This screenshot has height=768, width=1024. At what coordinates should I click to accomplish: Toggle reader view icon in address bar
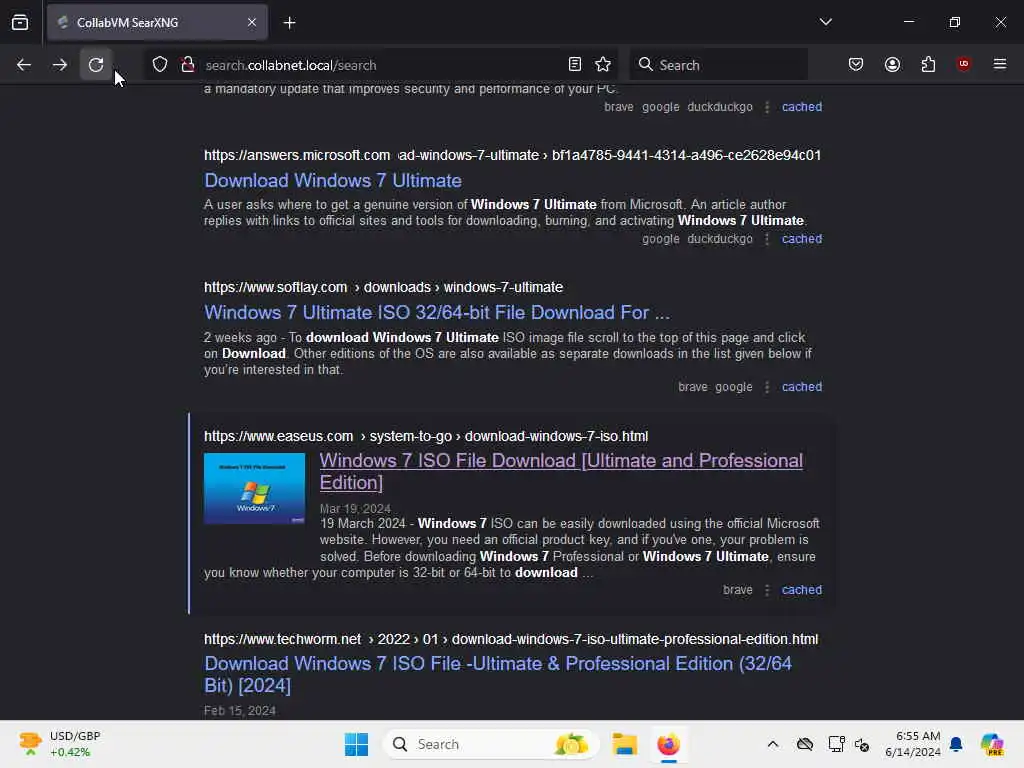click(575, 64)
